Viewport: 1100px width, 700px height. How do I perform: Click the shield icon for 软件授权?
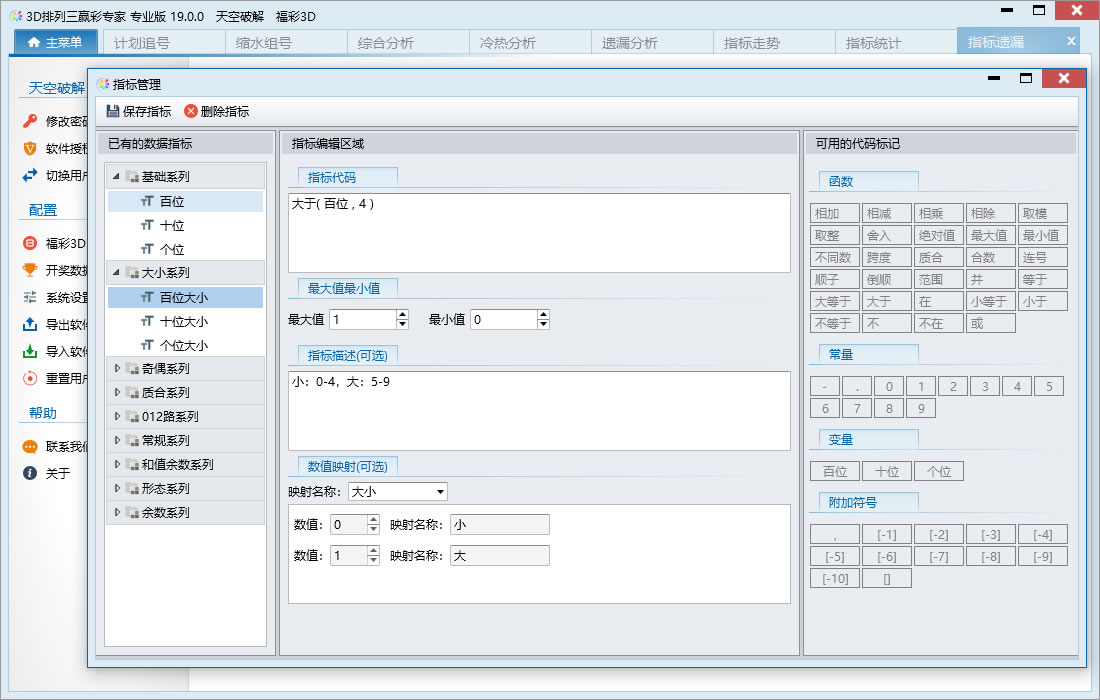pos(29,148)
